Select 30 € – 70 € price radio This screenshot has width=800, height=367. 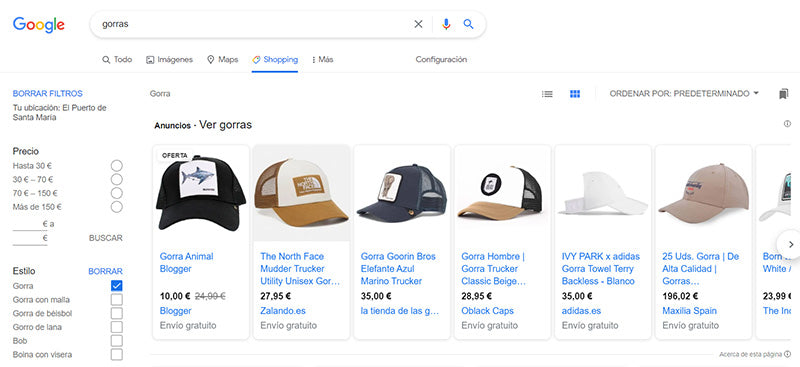pos(117,180)
